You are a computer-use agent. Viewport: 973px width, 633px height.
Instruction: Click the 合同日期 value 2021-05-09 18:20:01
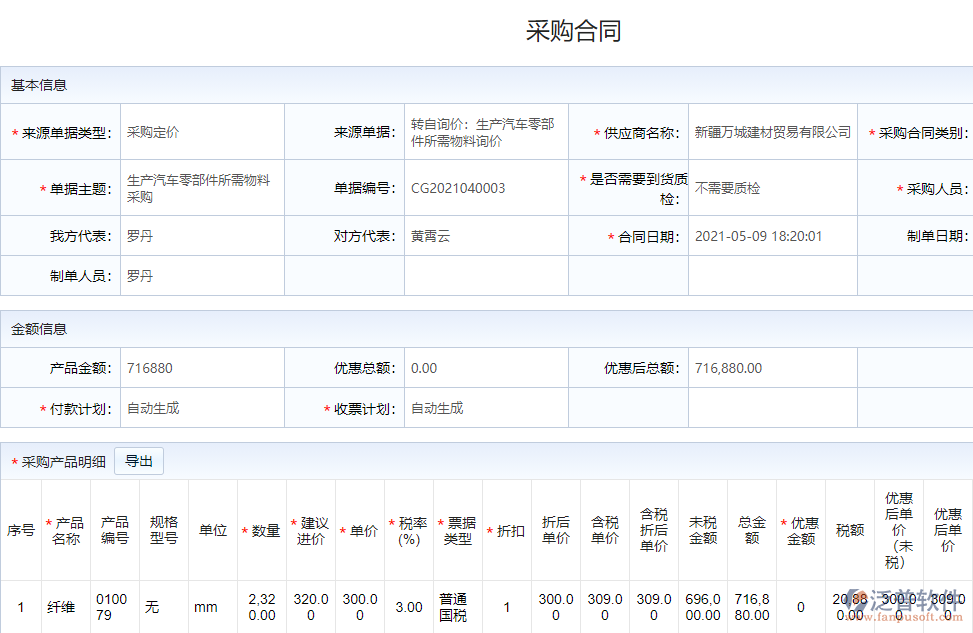[758, 237]
